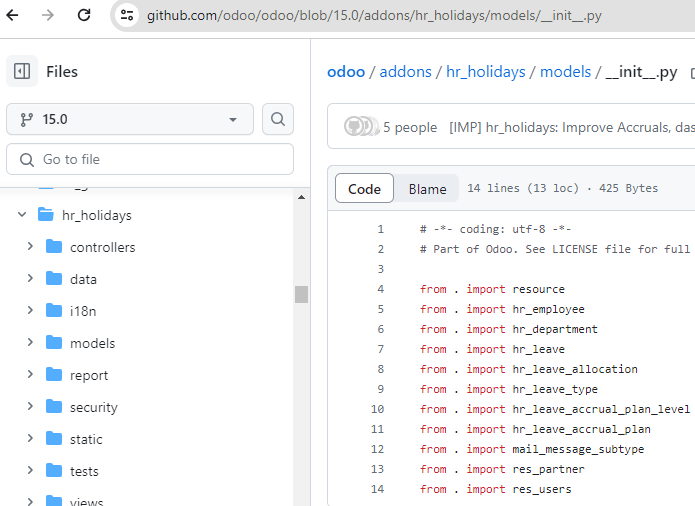Reload the page with the refresh icon

tap(84, 15)
